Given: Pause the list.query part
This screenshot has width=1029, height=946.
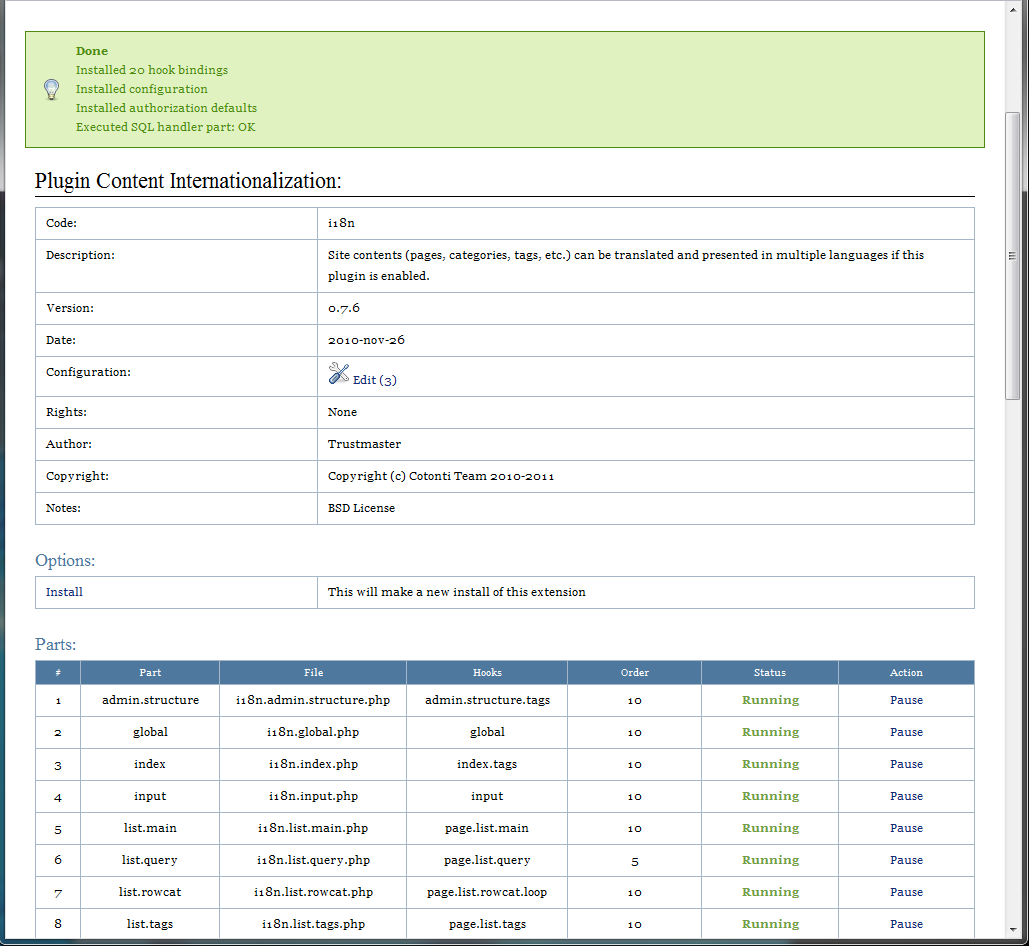Looking at the screenshot, I should (906, 860).
